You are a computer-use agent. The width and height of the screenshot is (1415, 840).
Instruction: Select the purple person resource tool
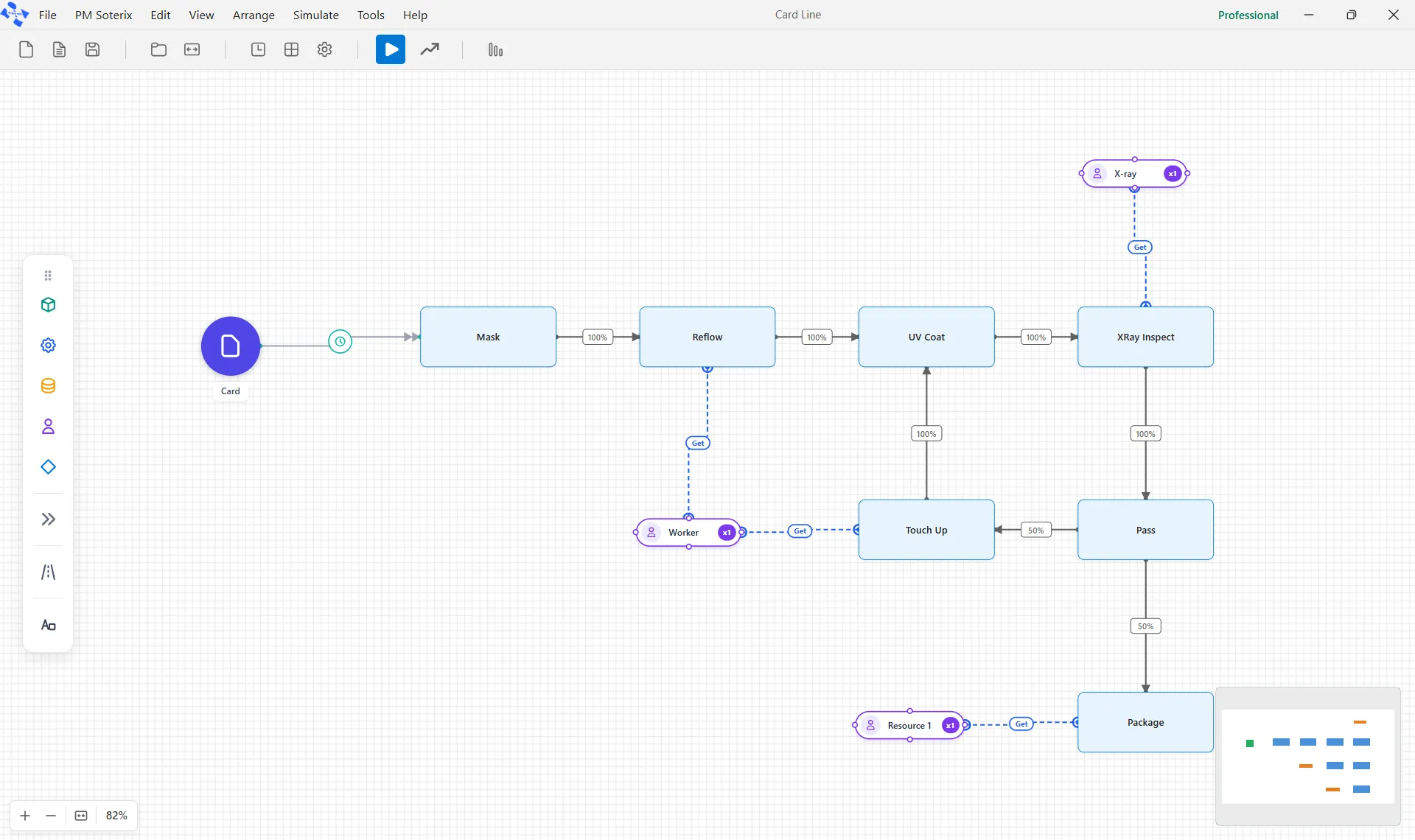click(x=48, y=427)
